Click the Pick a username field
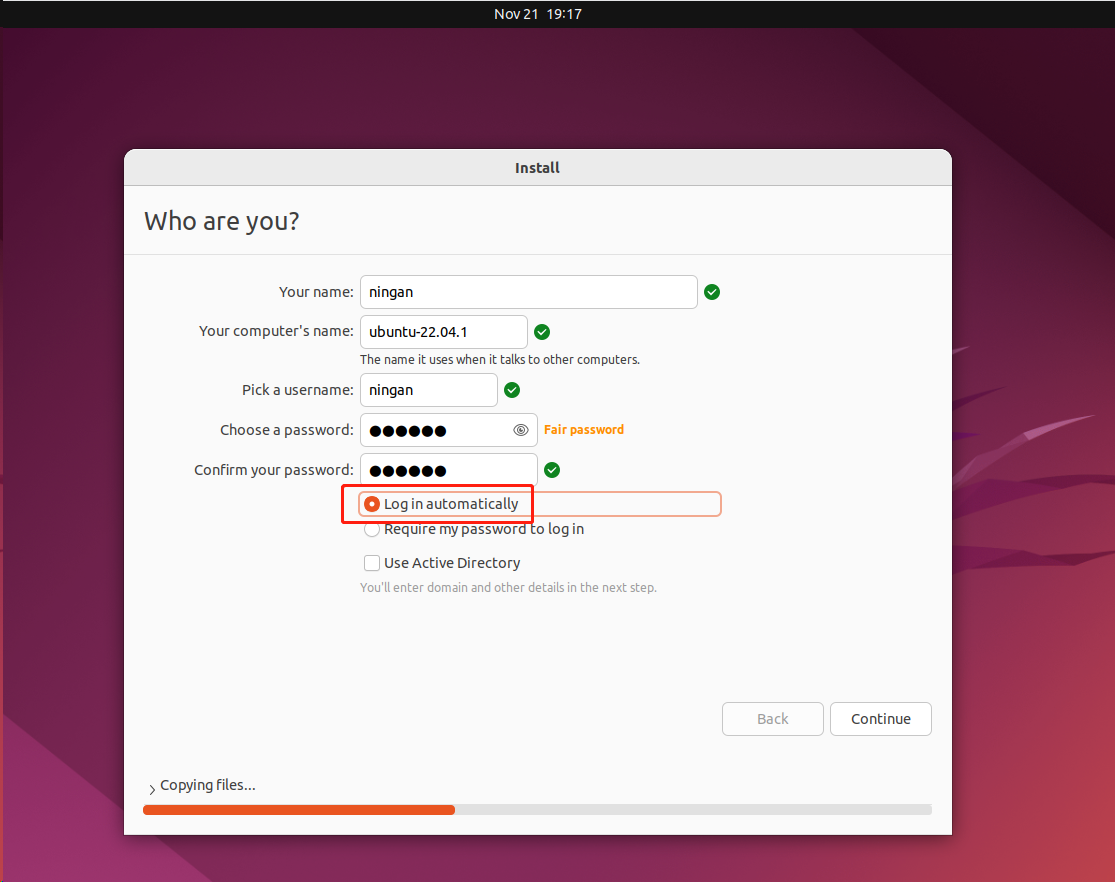This screenshot has height=882, width=1115. (x=429, y=390)
